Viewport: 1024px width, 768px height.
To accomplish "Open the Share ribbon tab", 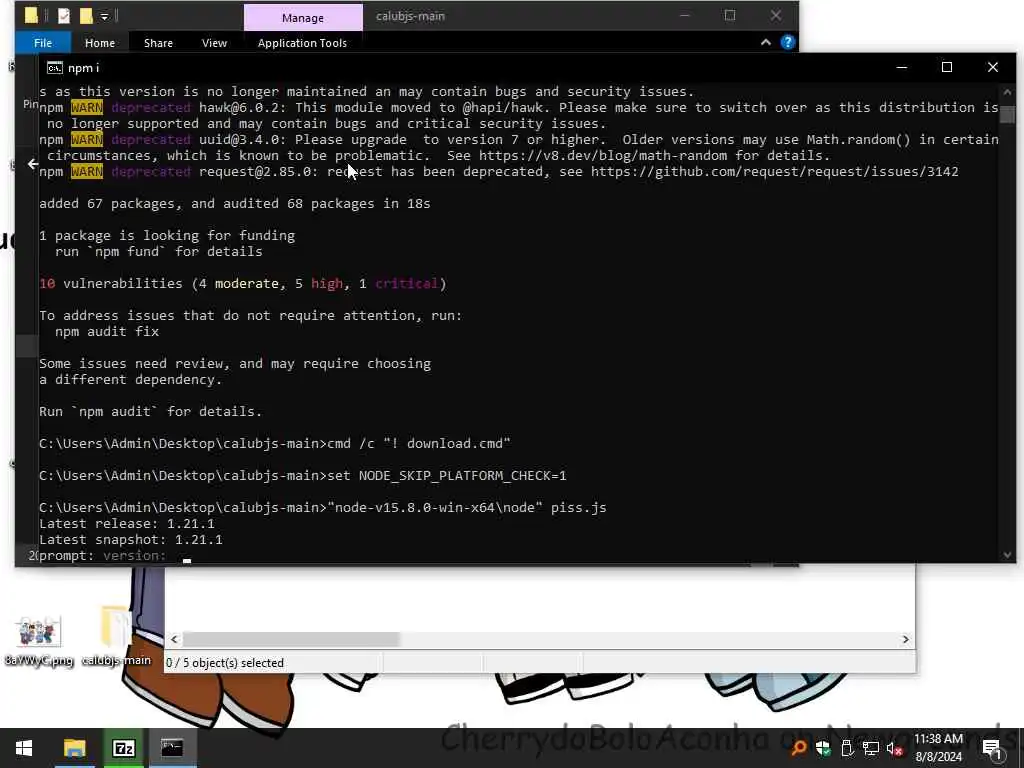I will 158,43.
